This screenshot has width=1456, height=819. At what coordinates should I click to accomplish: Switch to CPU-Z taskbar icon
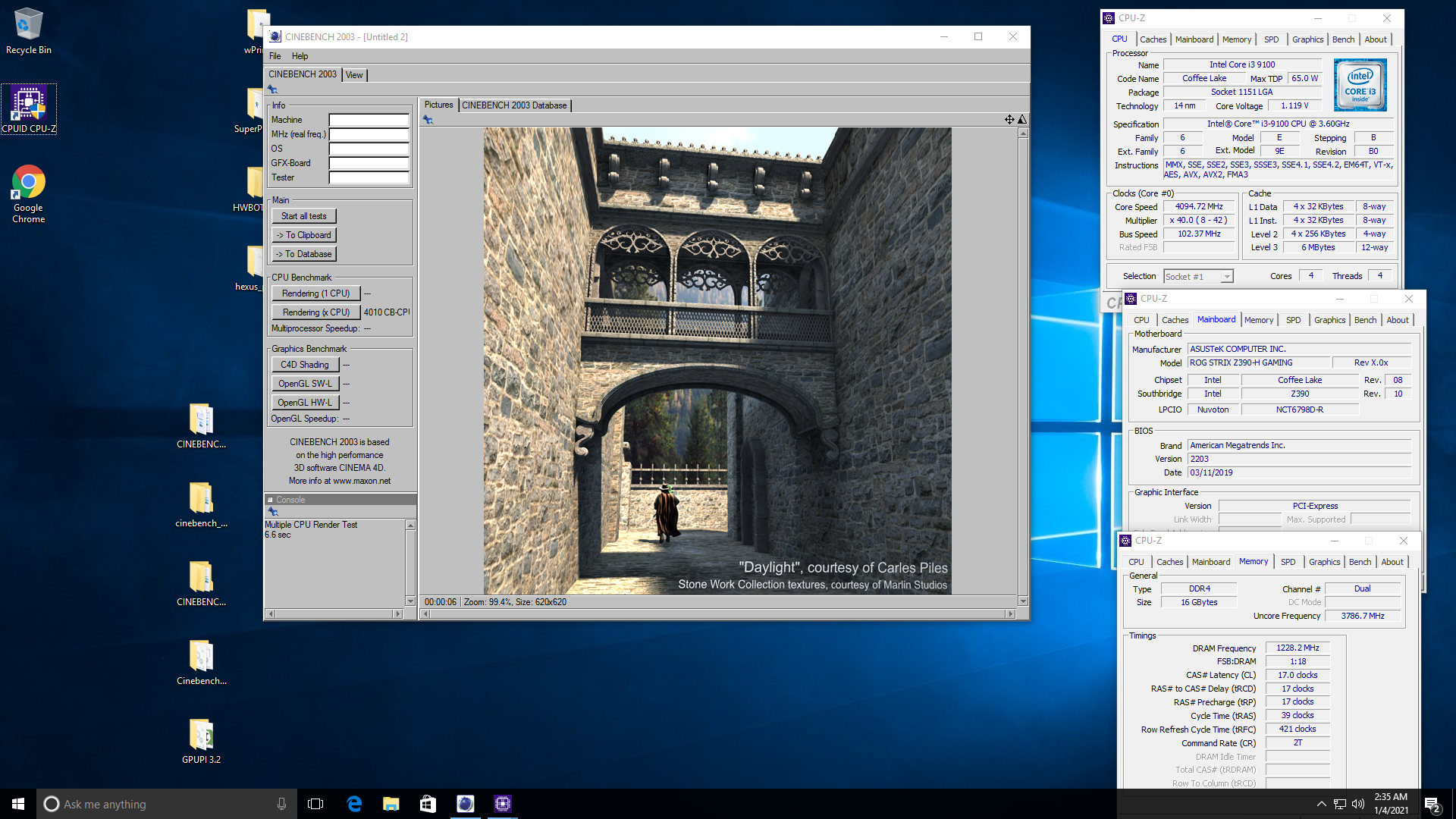[x=503, y=804]
